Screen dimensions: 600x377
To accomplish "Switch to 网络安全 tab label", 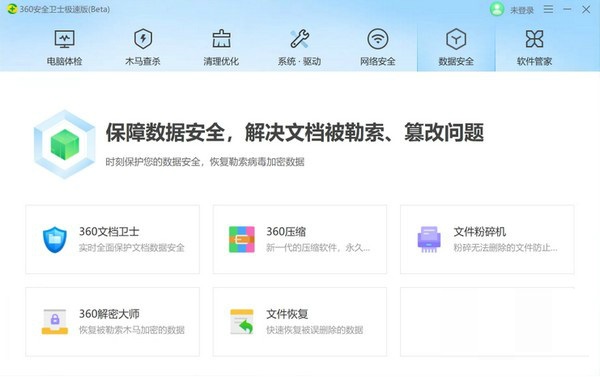I will 378,61.
